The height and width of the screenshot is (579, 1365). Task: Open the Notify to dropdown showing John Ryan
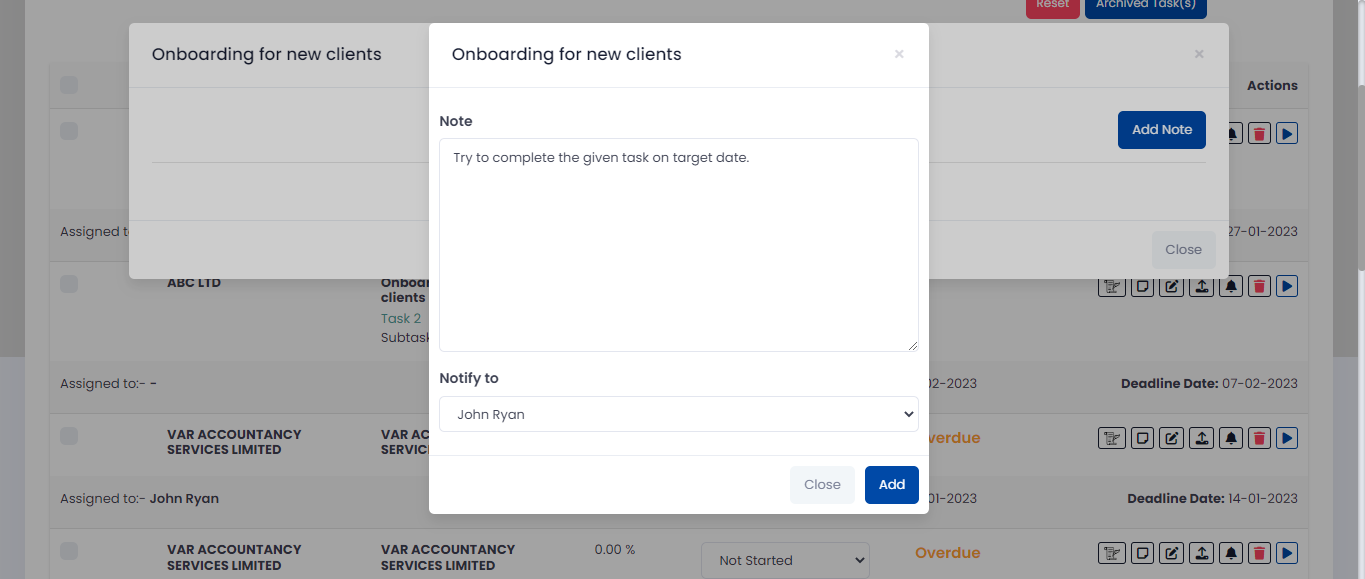pos(679,414)
